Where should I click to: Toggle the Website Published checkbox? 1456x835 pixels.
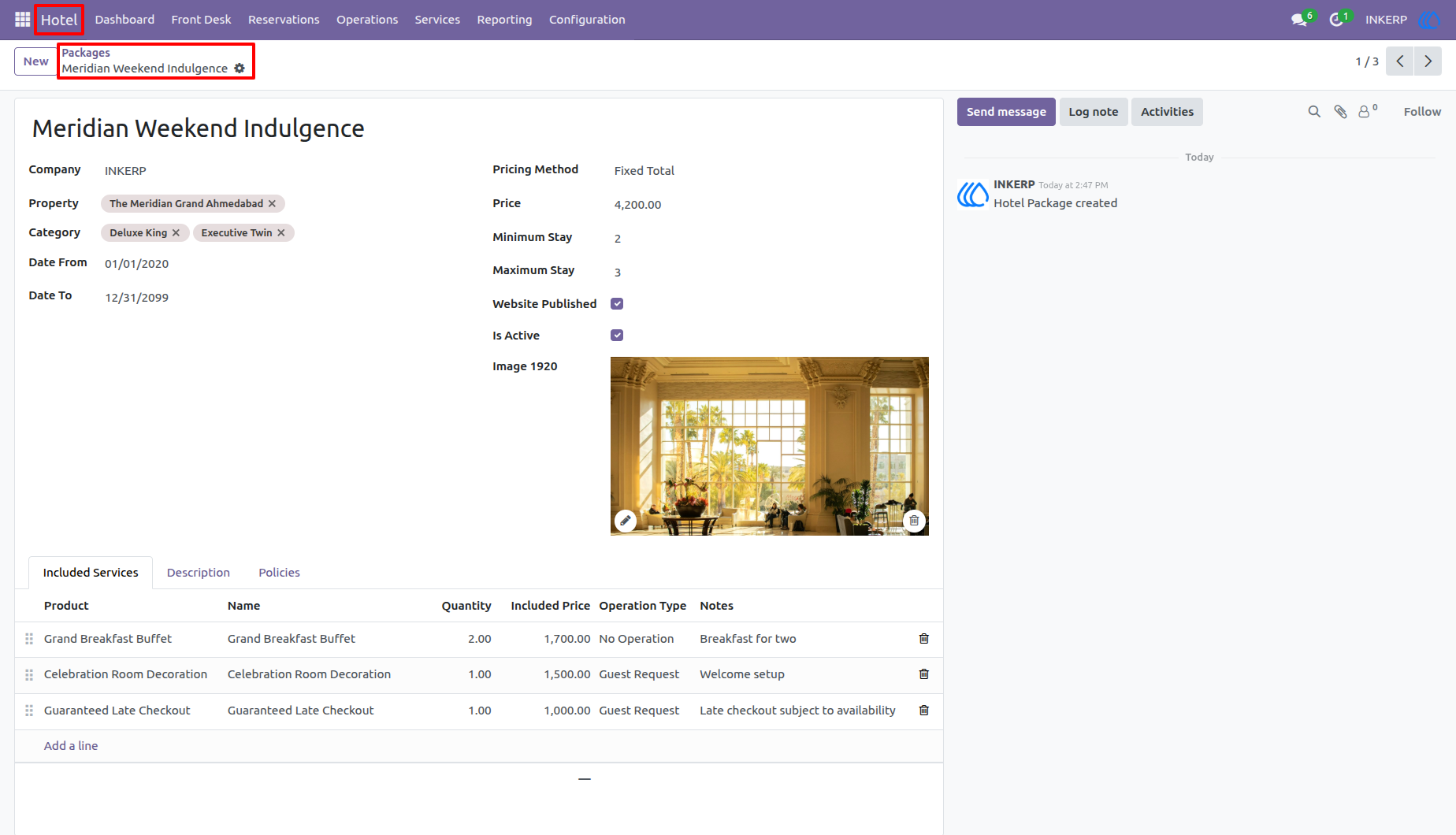tap(617, 304)
